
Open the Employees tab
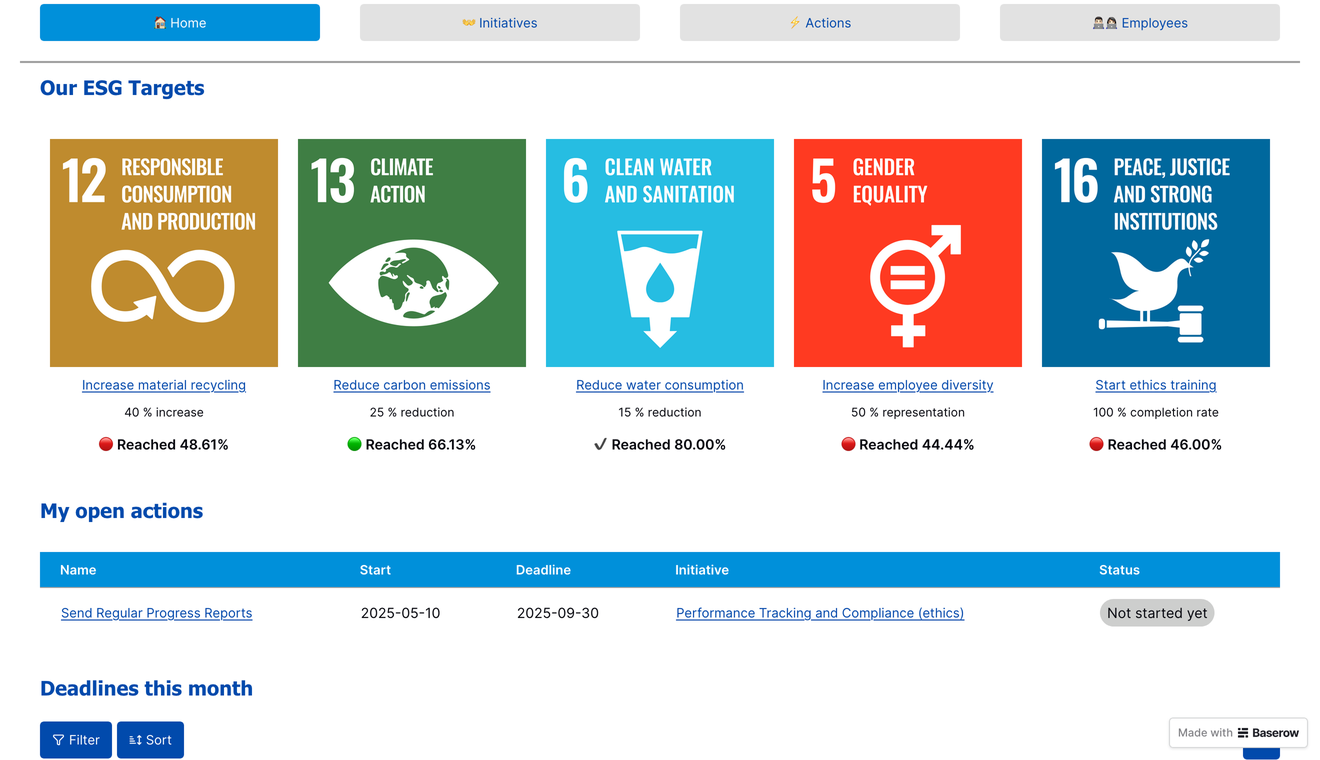[x=1140, y=23]
